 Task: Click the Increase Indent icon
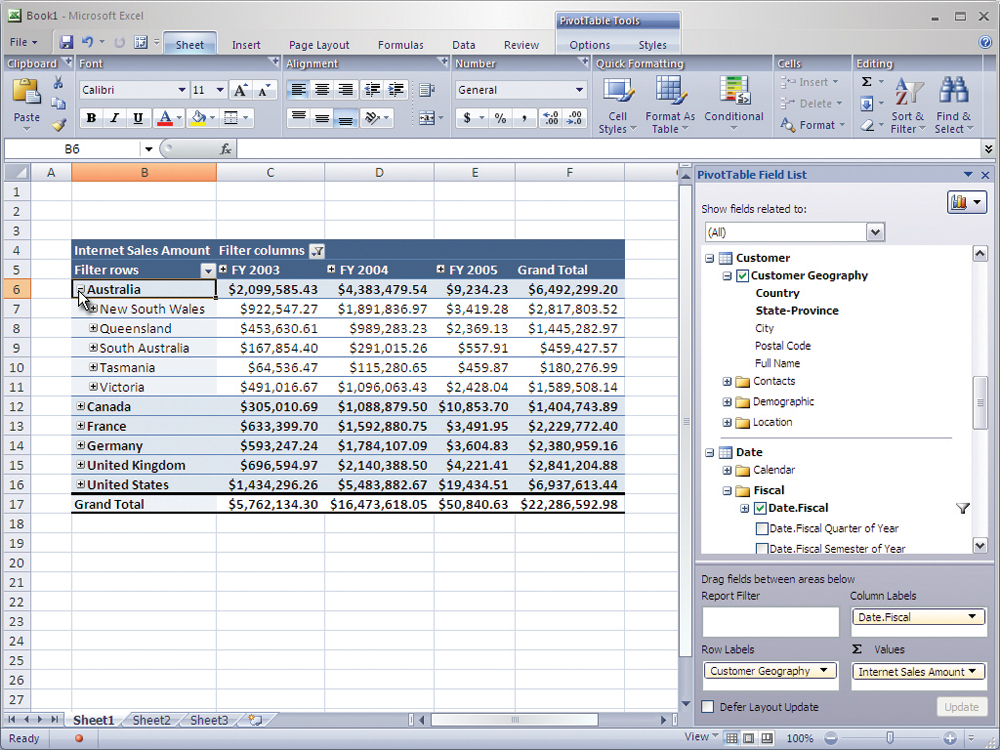pyautogui.click(x=396, y=90)
